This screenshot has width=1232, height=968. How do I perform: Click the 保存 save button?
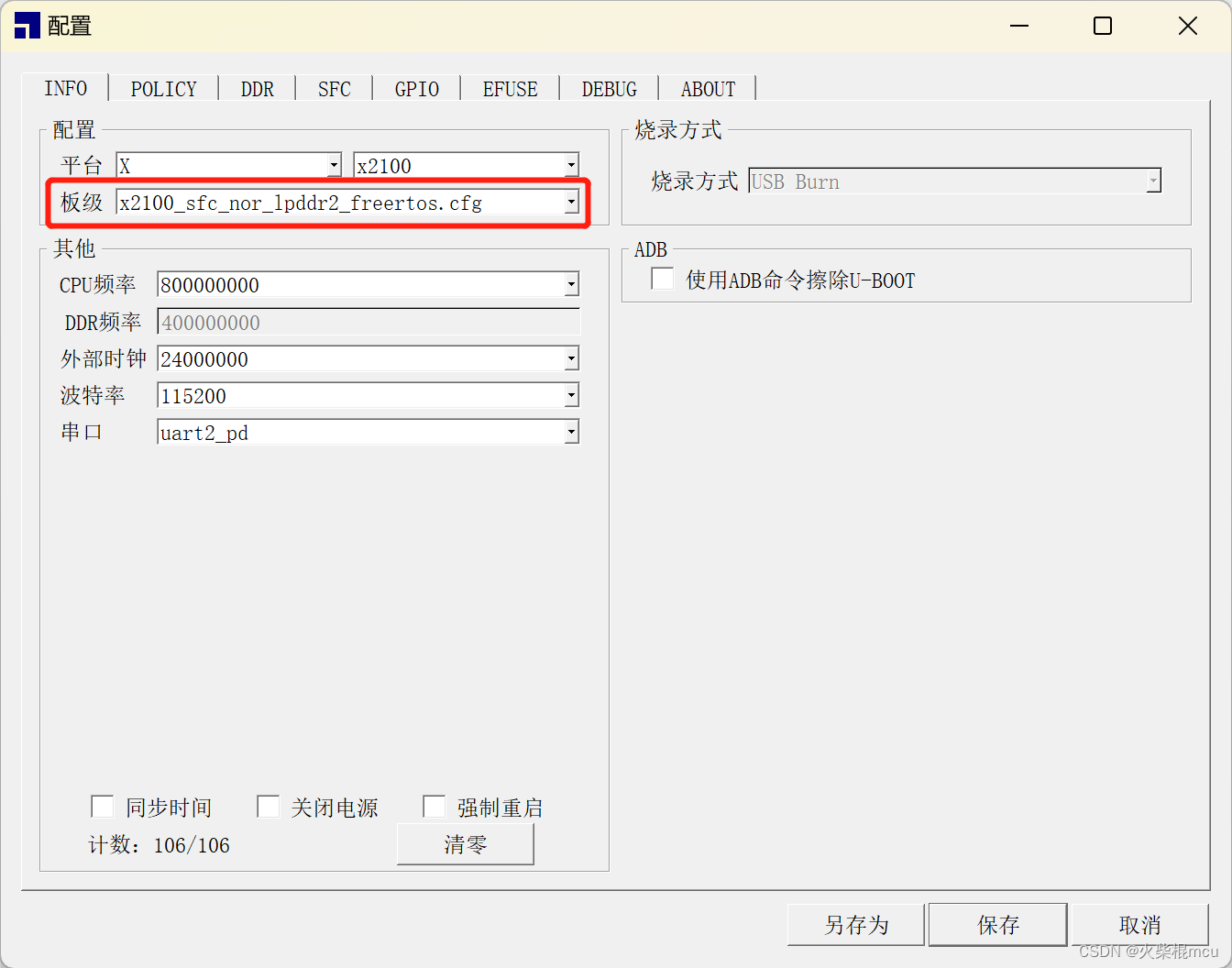[998, 925]
